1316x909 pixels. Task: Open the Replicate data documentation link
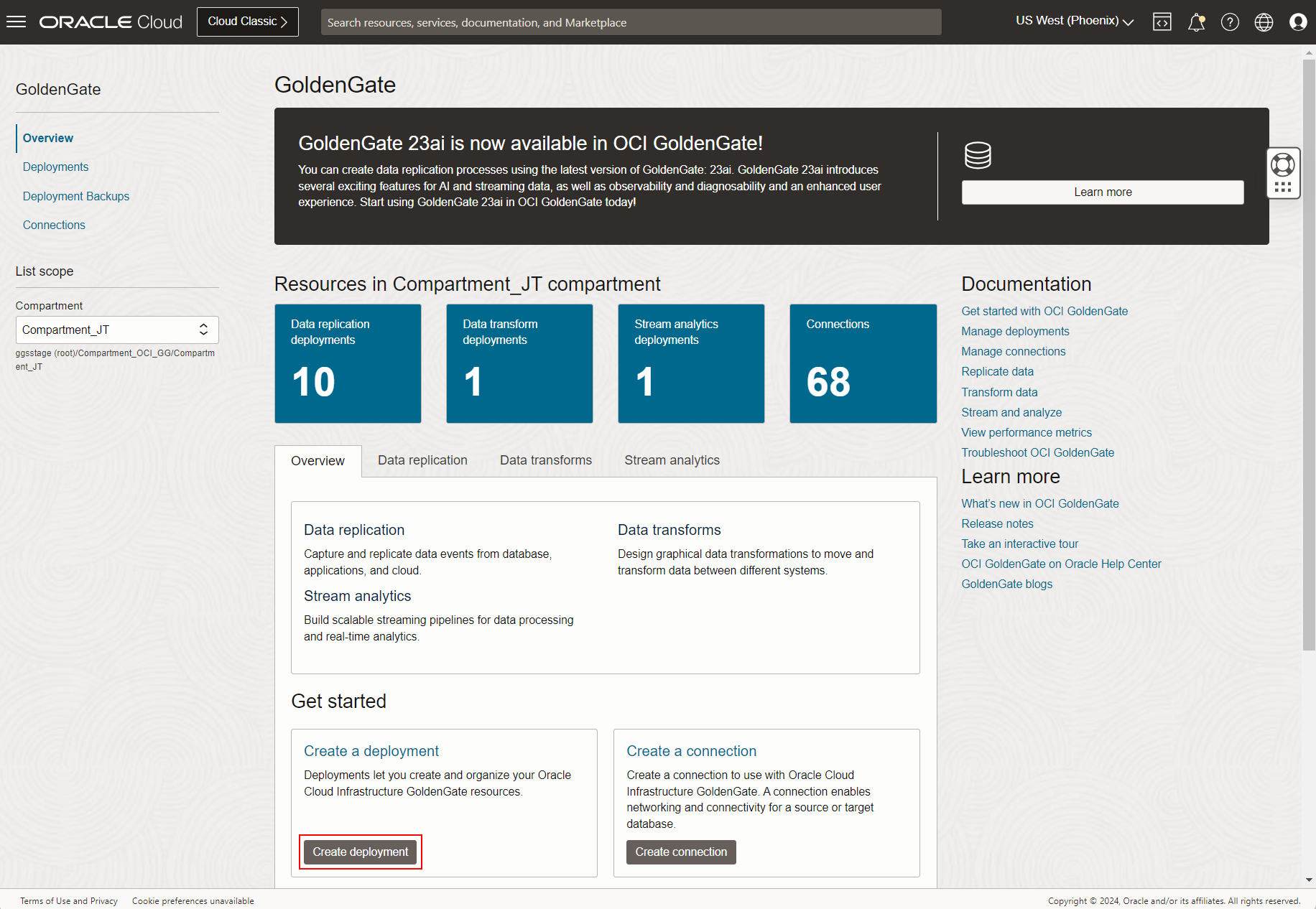(998, 371)
